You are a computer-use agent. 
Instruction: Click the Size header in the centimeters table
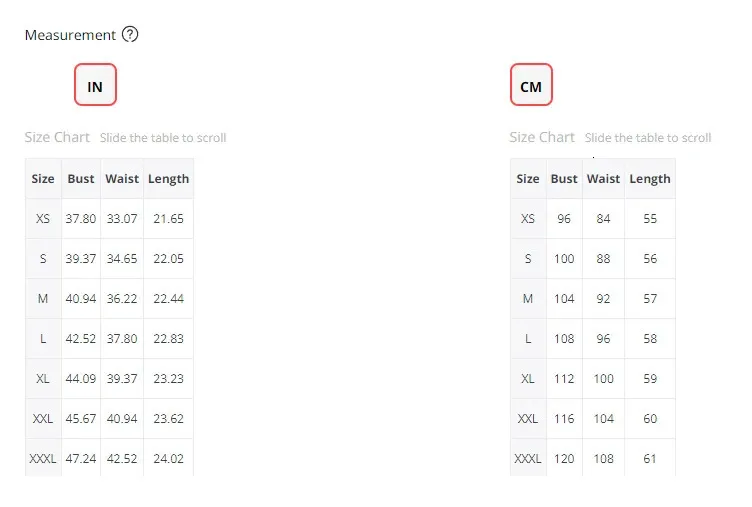(x=527, y=179)
